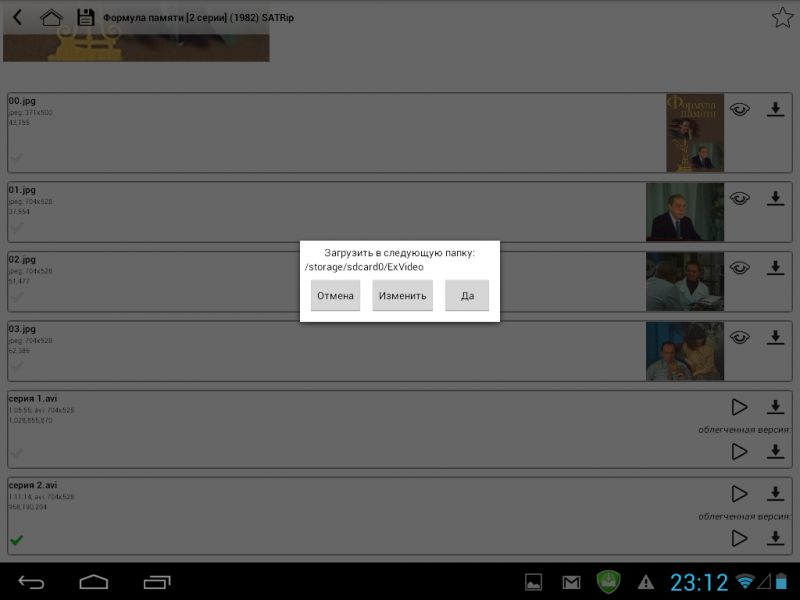Go to home via the house icon

pos(51,17)
